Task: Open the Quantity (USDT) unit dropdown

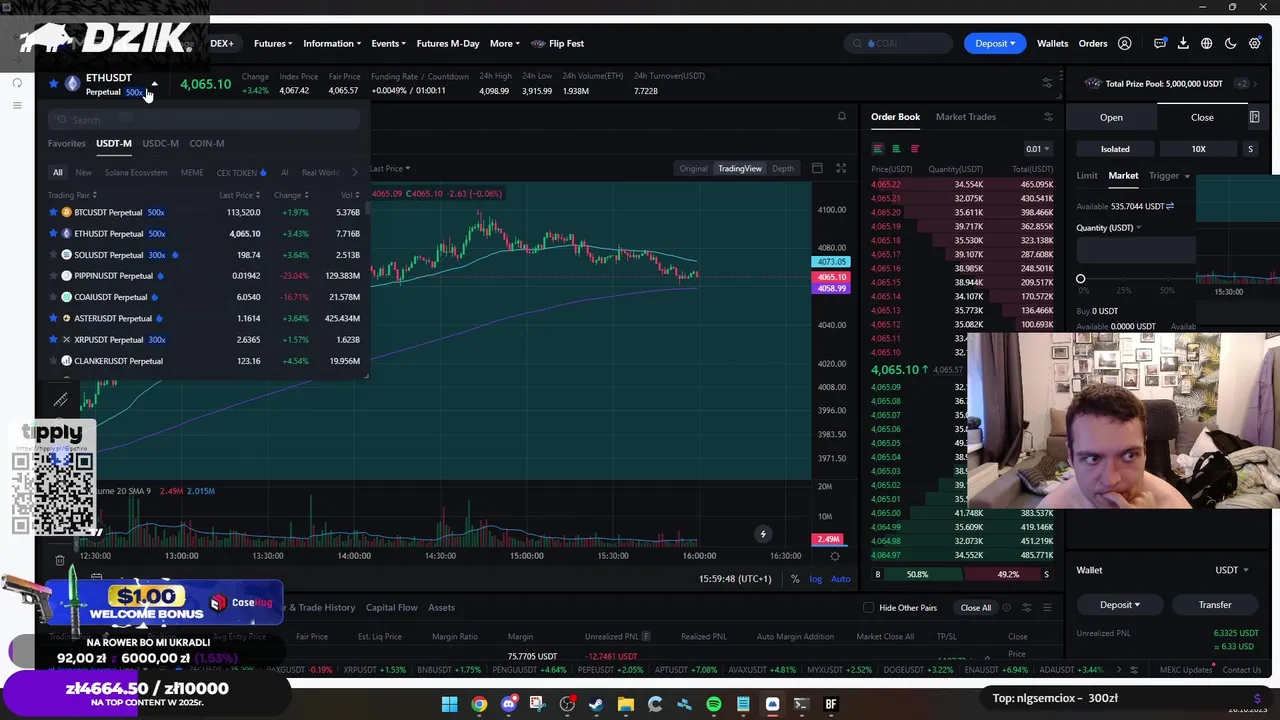Action: pyautogui.click(x=1109, y=228)
